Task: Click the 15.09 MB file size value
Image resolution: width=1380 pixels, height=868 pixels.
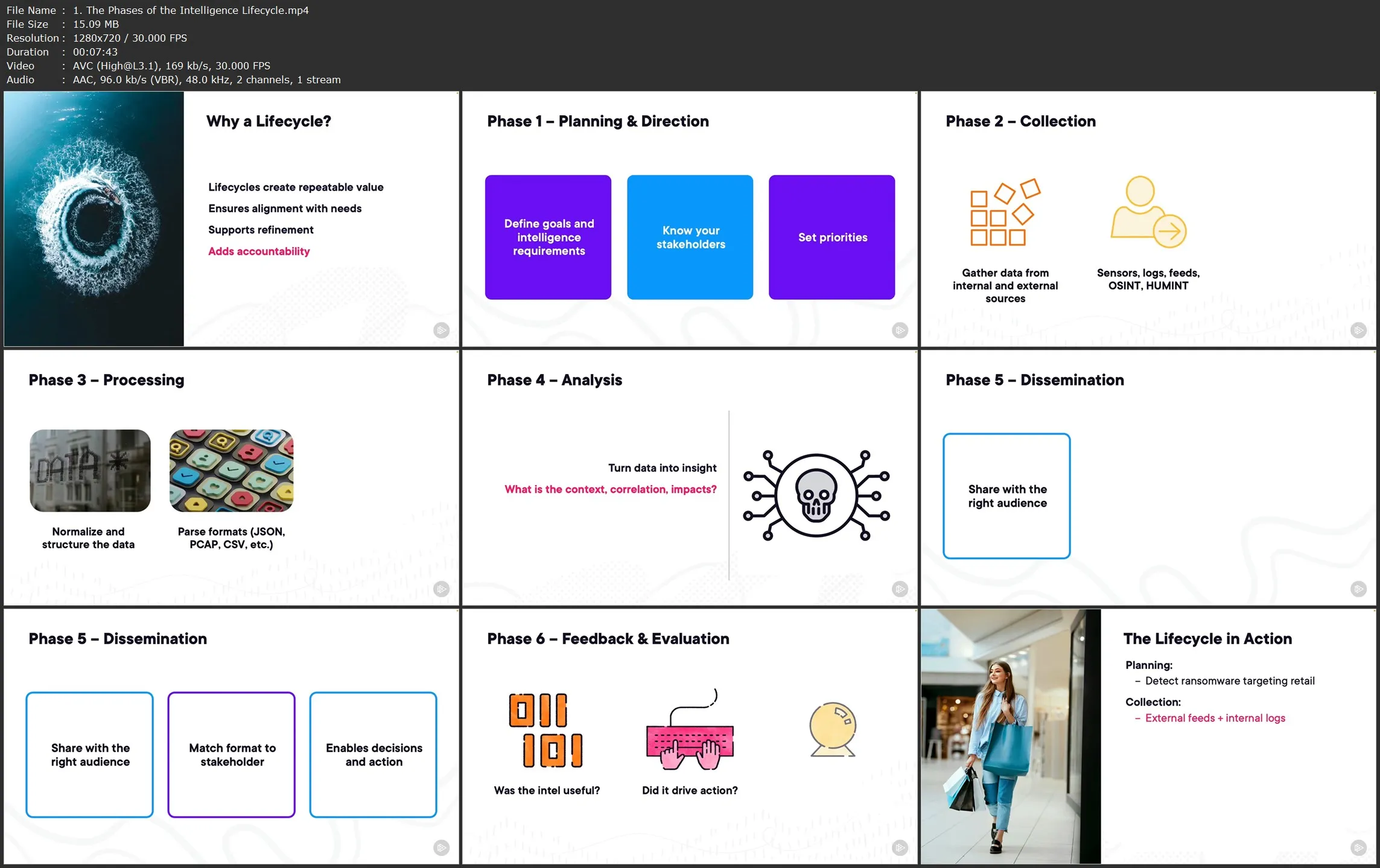Action: point(96,24)
